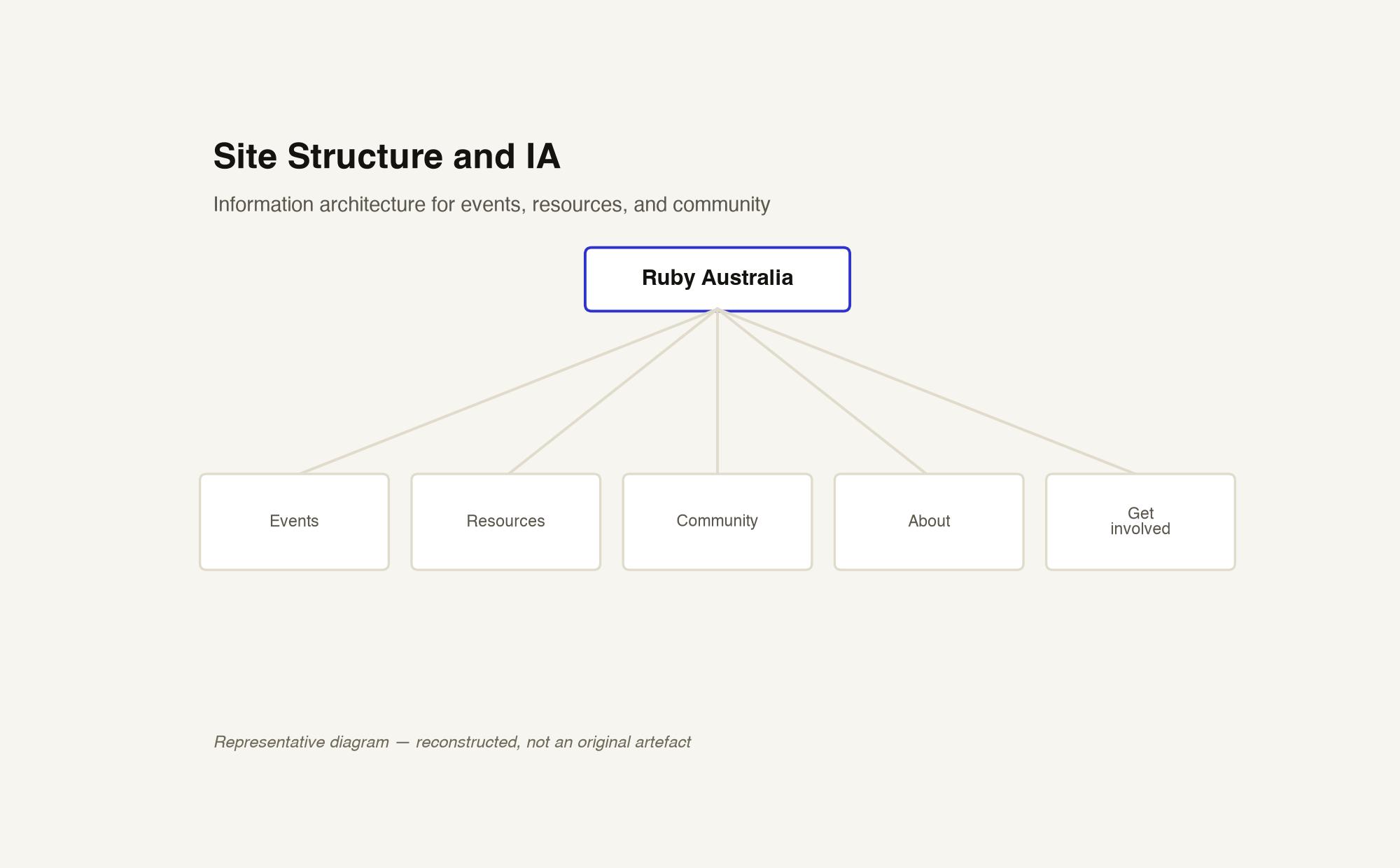Click the 'Representative diagram' footnote text
This screenshot has height=868, width=1400.
(452, 742)
